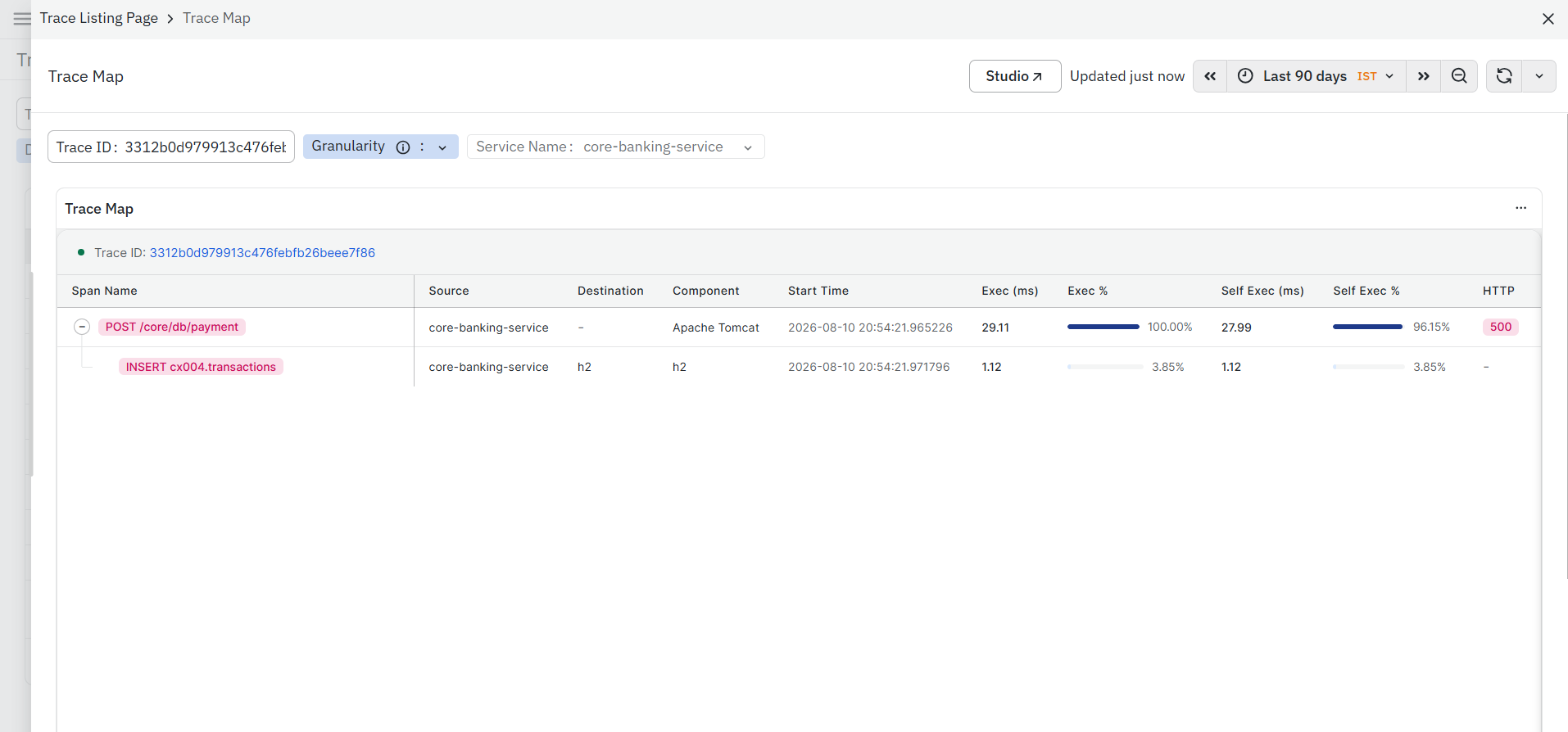Screen dimensions: 1568x732
Task: Sort by the Exec (ms) column header
Action: tap(1010, 291)
